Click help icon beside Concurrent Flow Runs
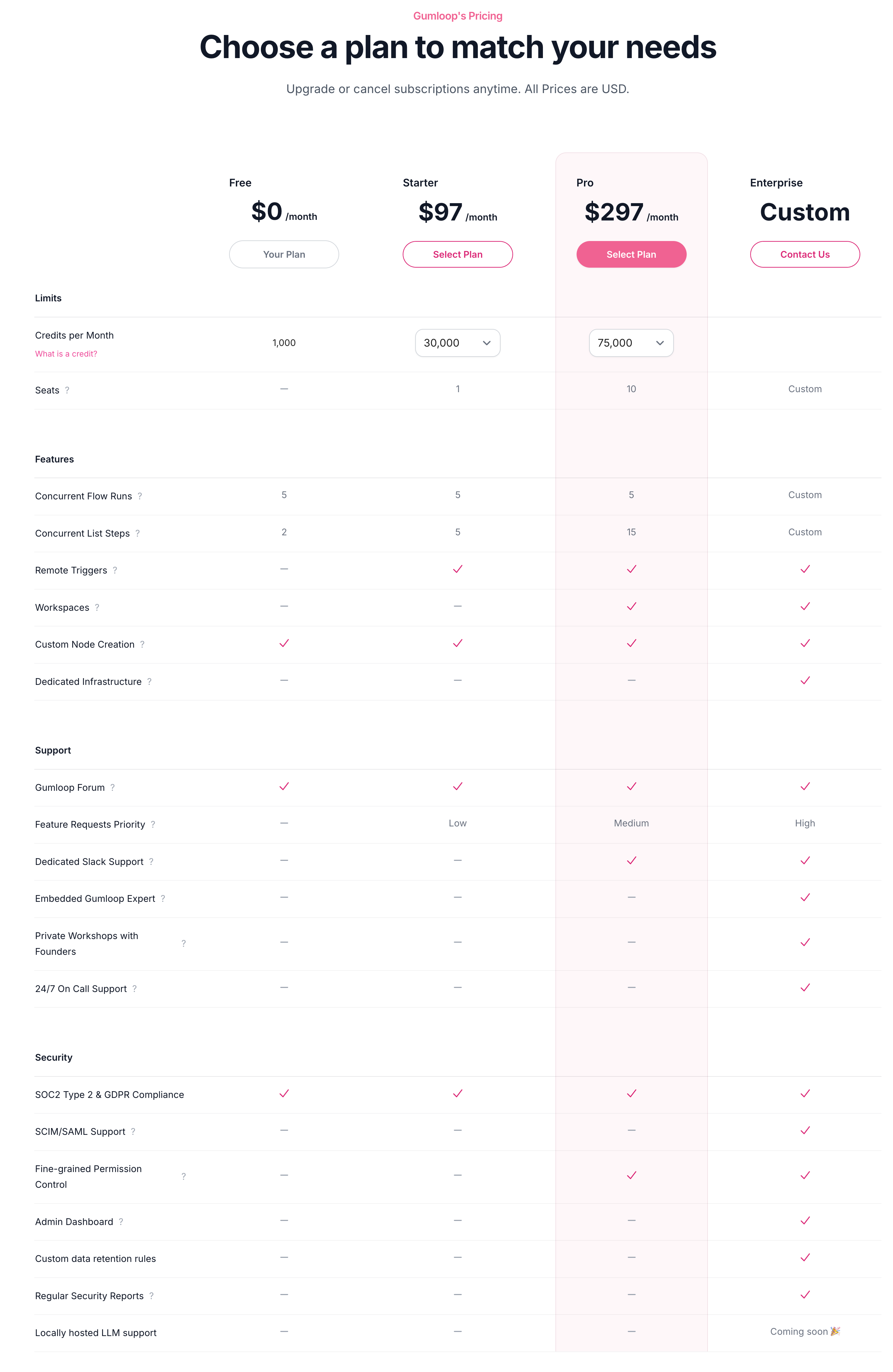This screenshot has height=1372, width=893. [140, 496]
